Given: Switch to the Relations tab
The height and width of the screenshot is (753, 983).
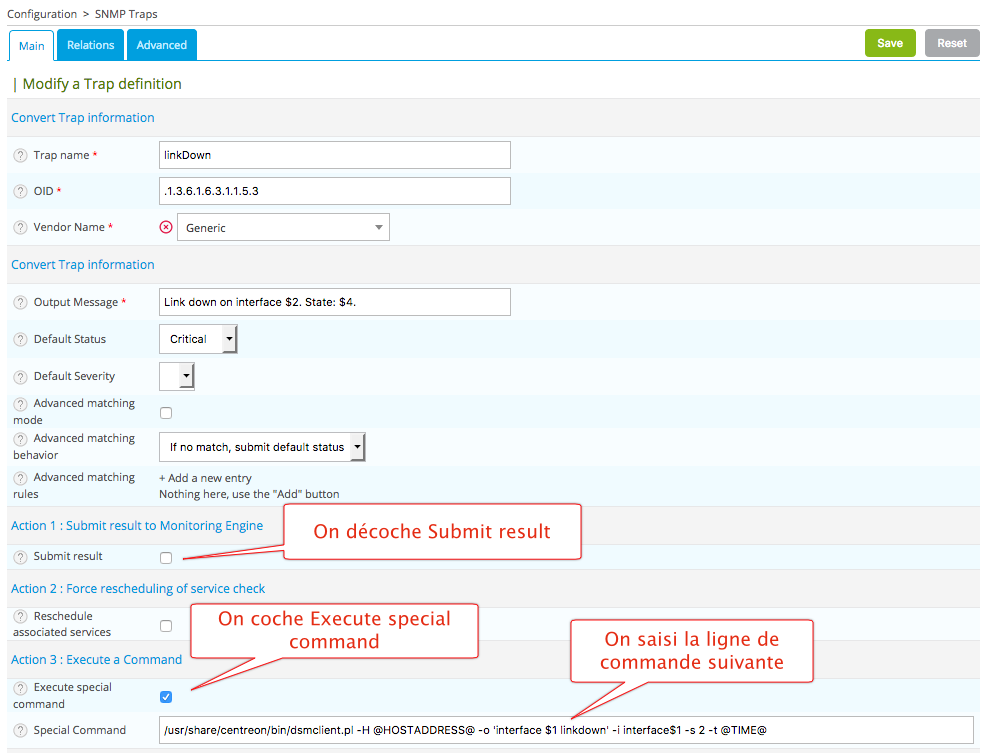Looking at the screenshot, I should [91, 45].
